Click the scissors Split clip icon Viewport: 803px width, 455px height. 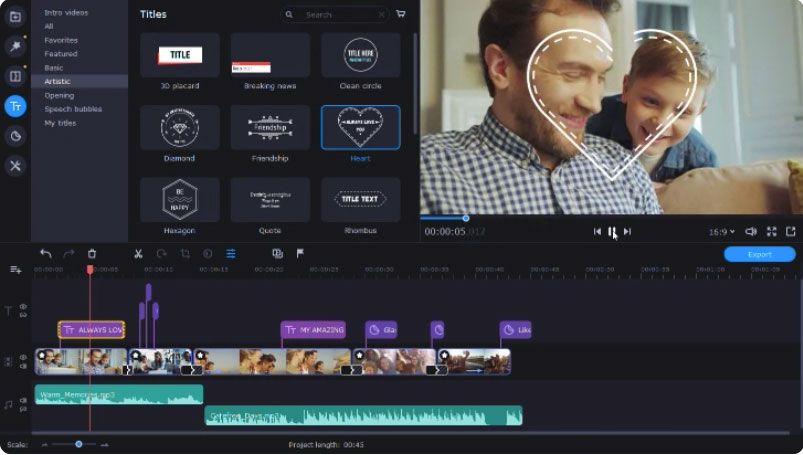138,254
